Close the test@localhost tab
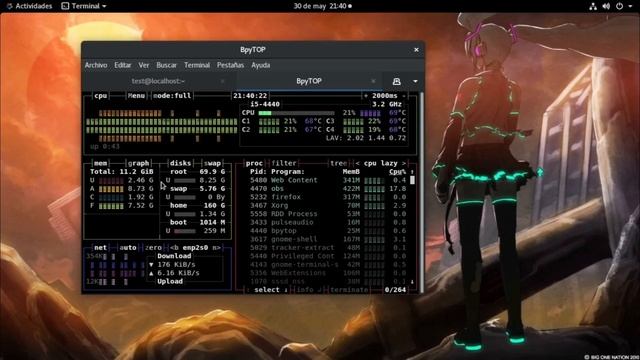The image size is (640, 360). coord(222,81)
